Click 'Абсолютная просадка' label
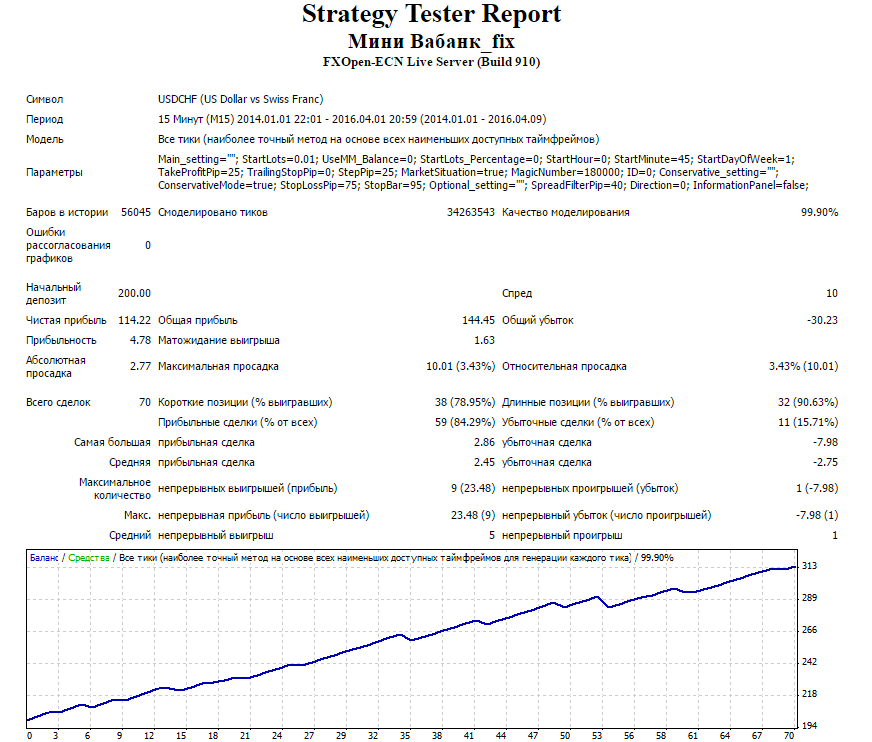 tap(56, 367)
